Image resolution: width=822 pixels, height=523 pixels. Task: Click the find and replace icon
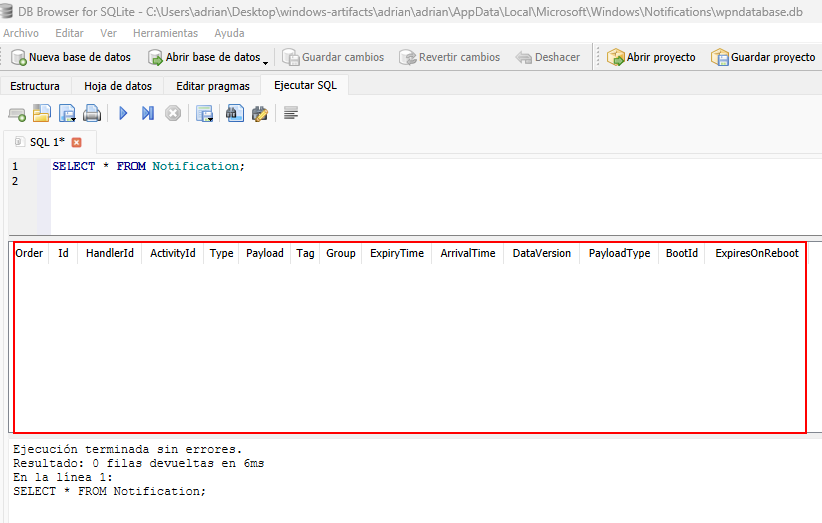[260, 114]
